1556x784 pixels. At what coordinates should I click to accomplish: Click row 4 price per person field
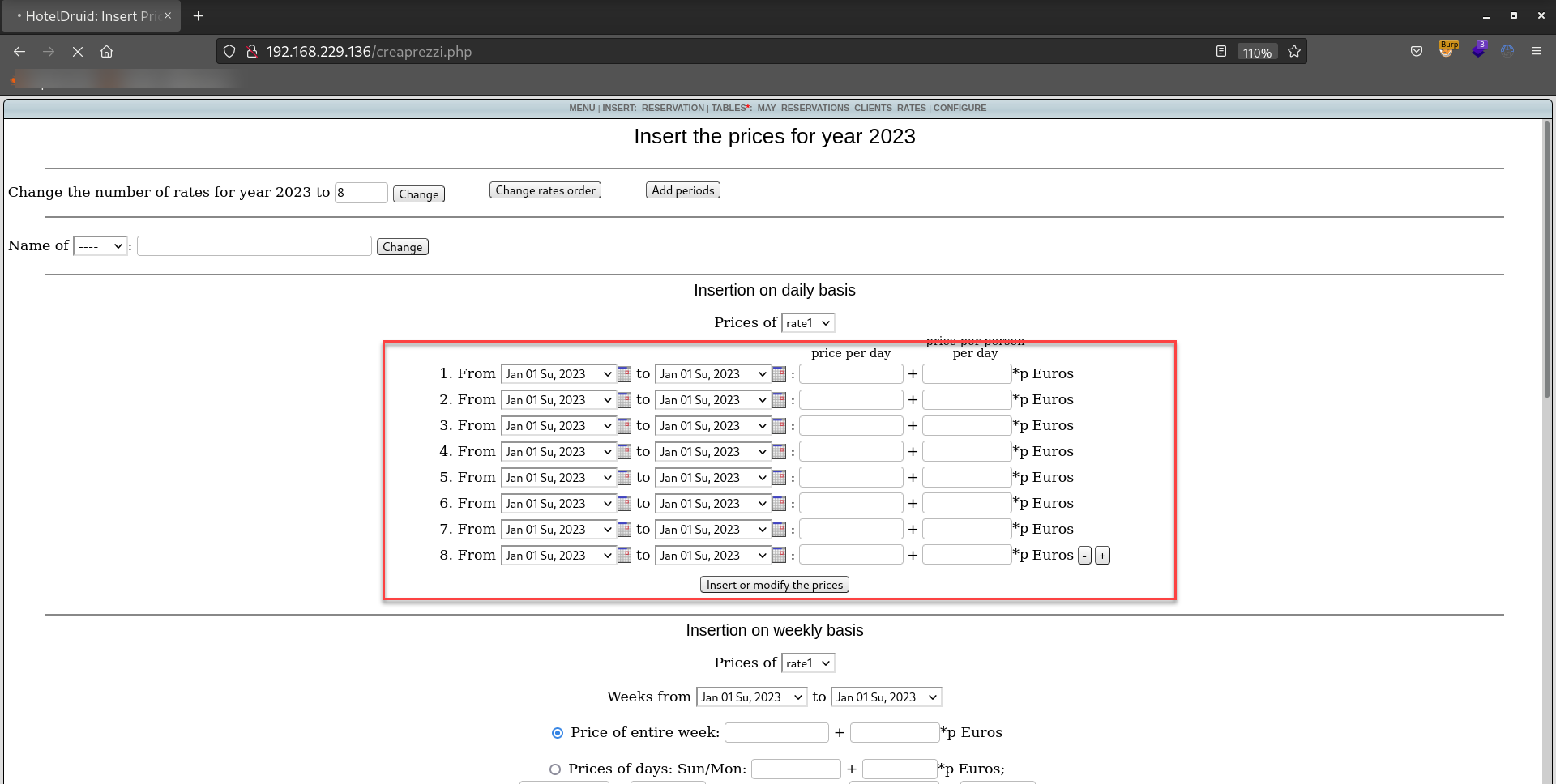pyautogui.click(x=967, y=452)
